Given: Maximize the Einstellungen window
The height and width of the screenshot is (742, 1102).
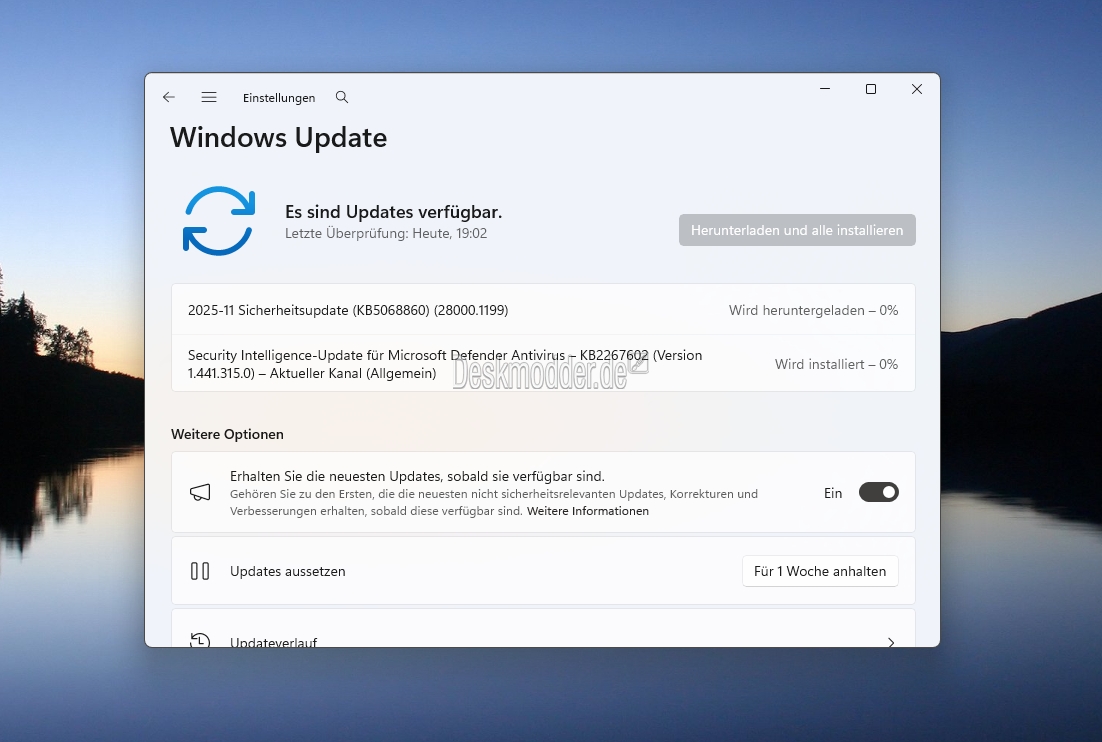Looking at the screenshot, I should click(871, 89).
